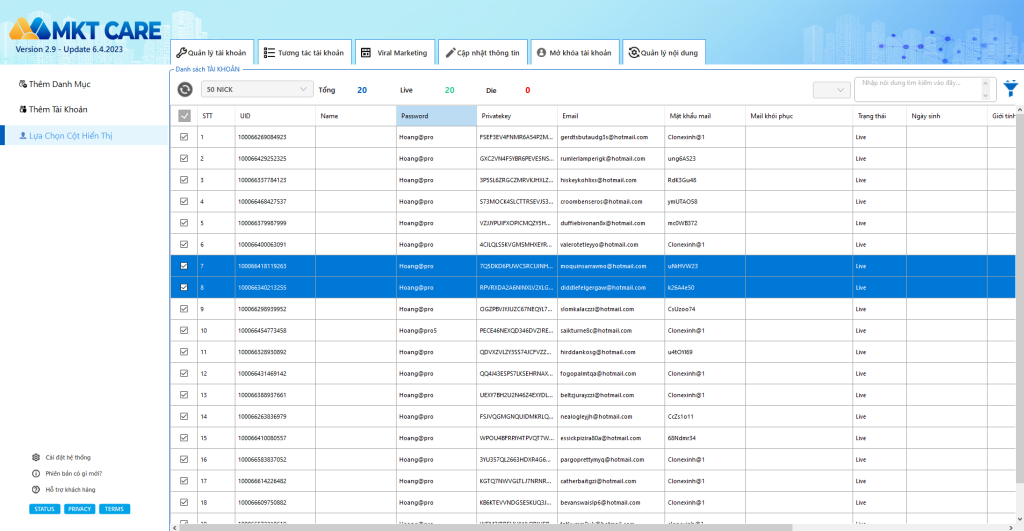Click the gear icon for Cài đặt hệ thống

[x=36, y=457]
